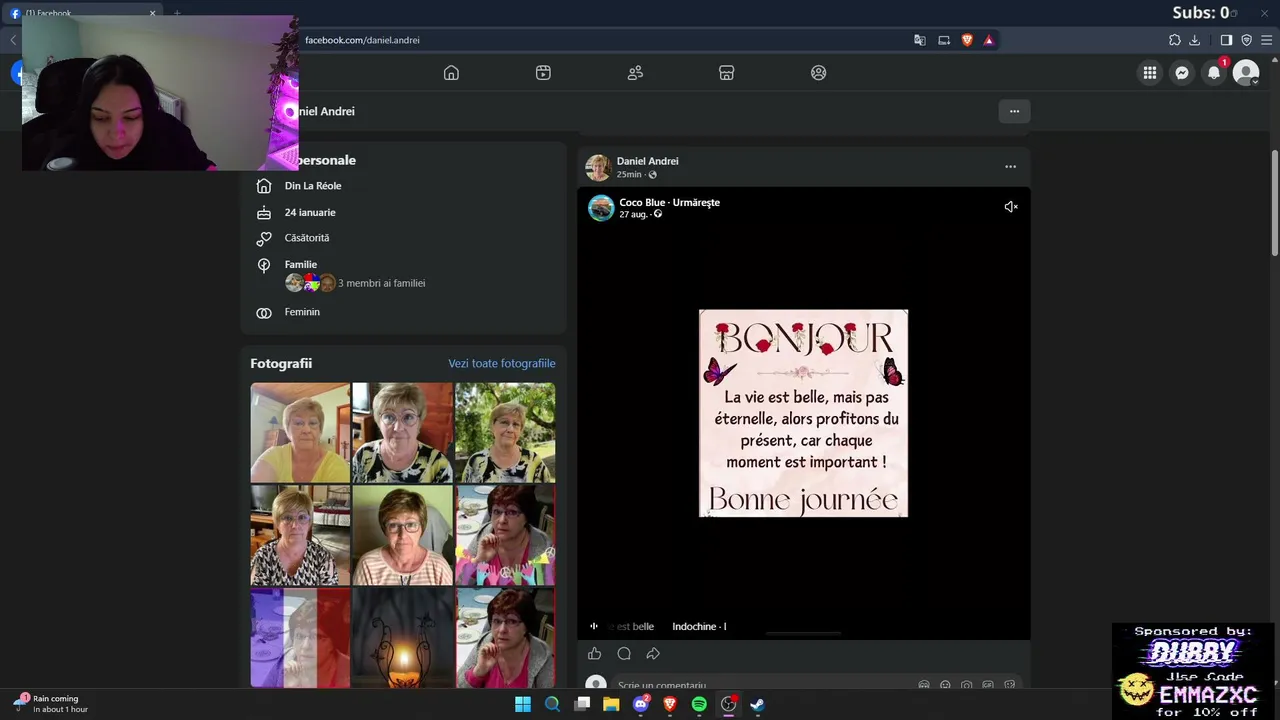Viewport: 1280px width, 720px height.
Task: Click the post audio waveform icon
Action: coord(593,627)
